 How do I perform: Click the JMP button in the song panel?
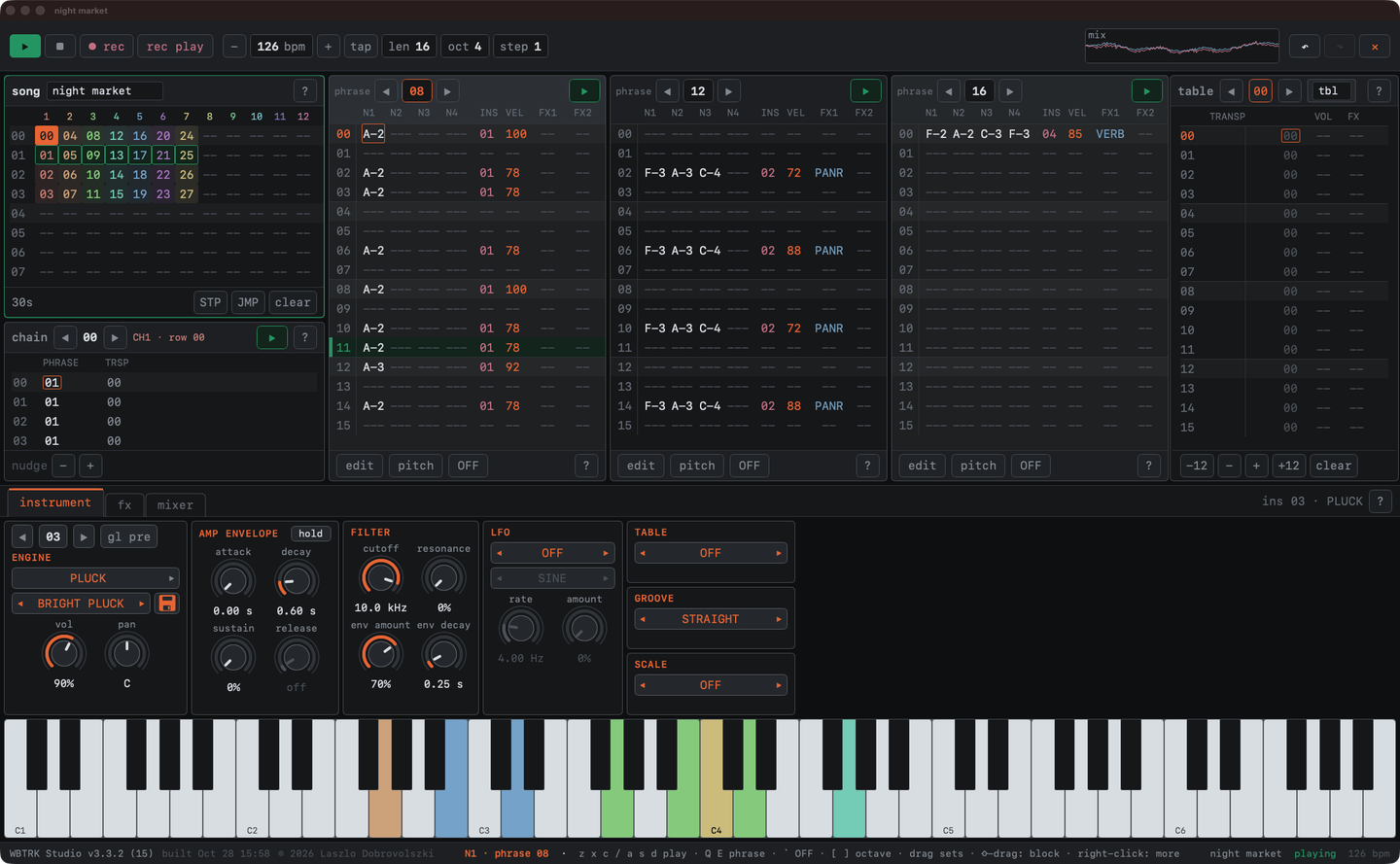click(x=248, y=302)
